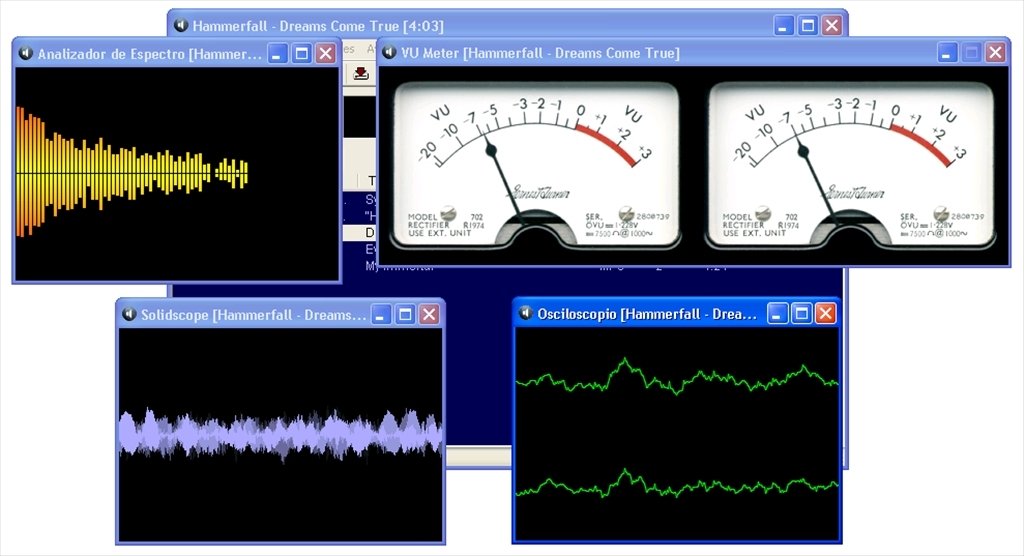Click the speaker icon in Hammerfall main window title
The image size is (1024, 556).
[181, 25]
